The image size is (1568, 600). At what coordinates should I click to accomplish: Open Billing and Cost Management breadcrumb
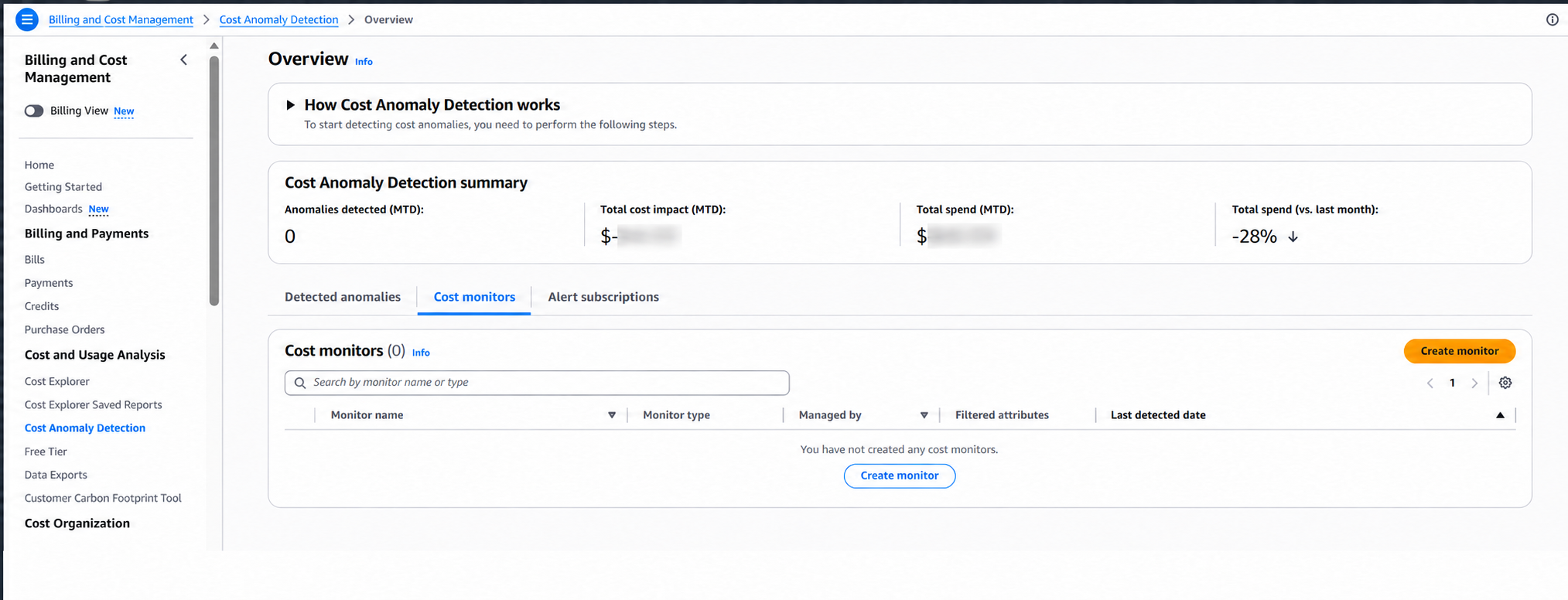(x=121, y=20)
